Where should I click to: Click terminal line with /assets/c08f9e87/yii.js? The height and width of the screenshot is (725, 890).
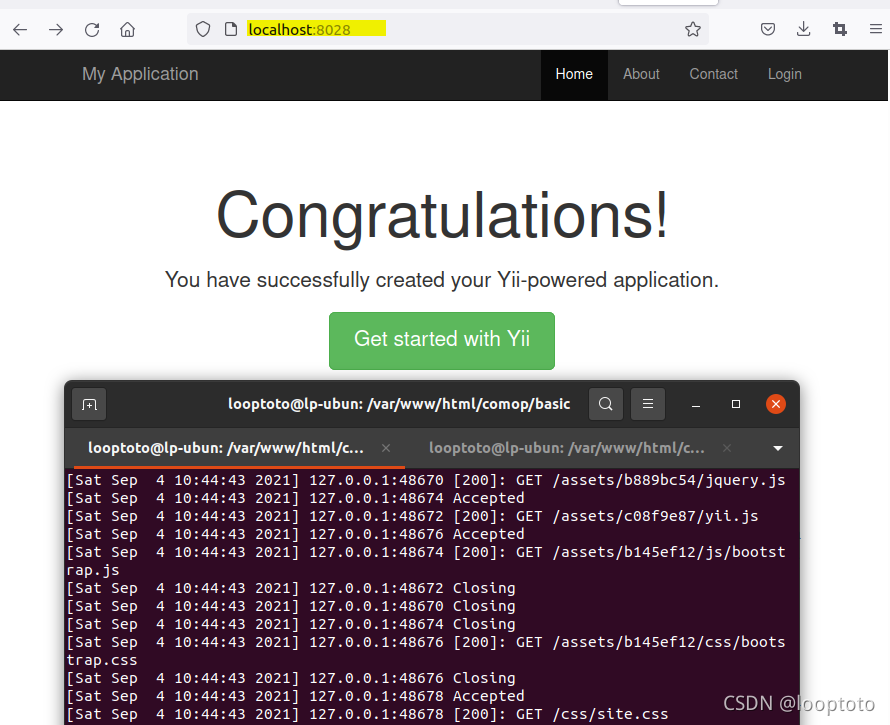tap(412, 516)
